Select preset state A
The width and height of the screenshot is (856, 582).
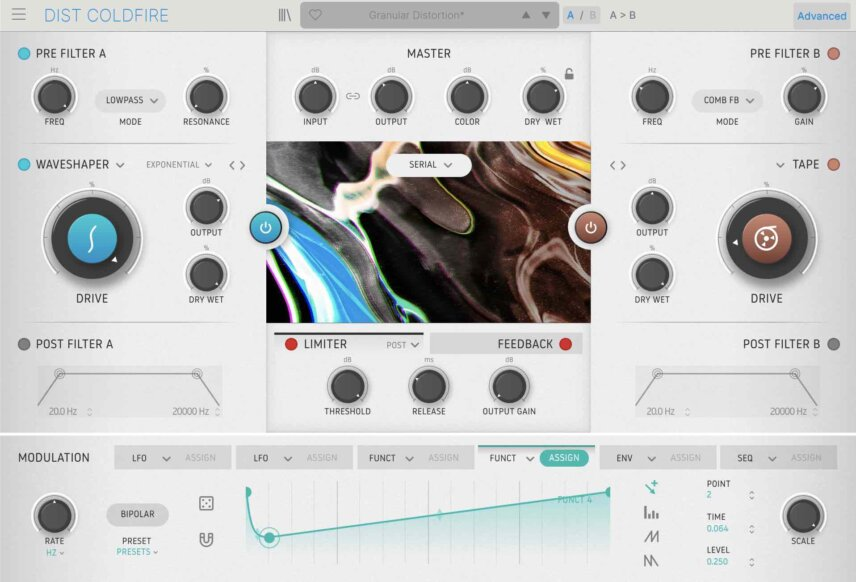570,15
